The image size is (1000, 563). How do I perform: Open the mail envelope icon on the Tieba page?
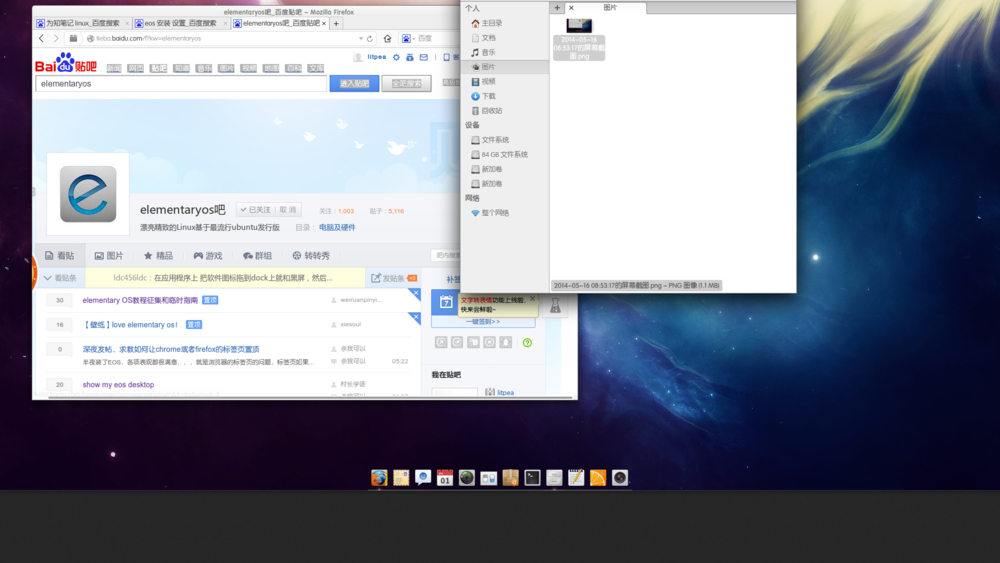pos(423,57)
